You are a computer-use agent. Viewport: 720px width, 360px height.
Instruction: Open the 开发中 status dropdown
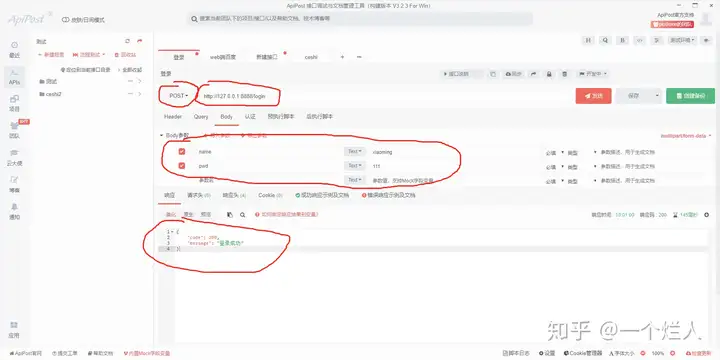pyautogui.click(x=593, y=74)
